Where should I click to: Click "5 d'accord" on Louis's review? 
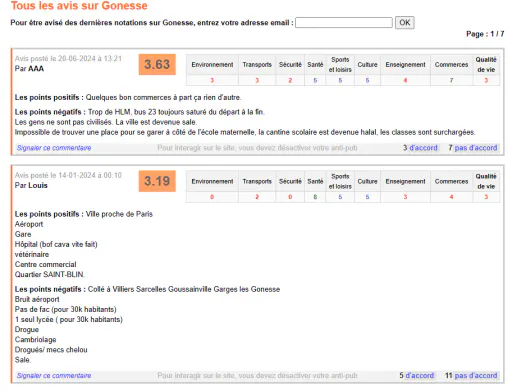click(417, 376)
